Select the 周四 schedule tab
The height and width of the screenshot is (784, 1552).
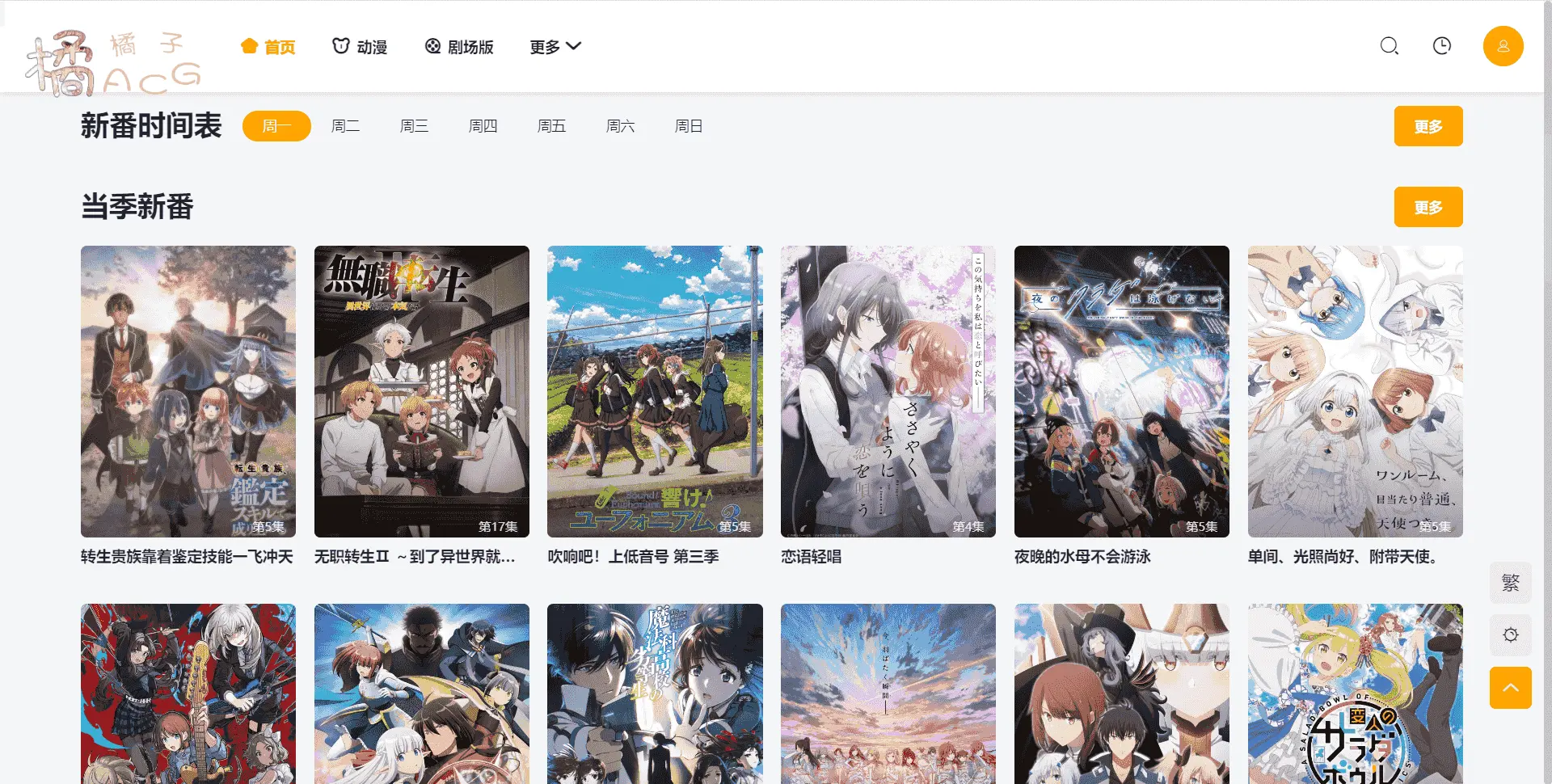(483, 126)
